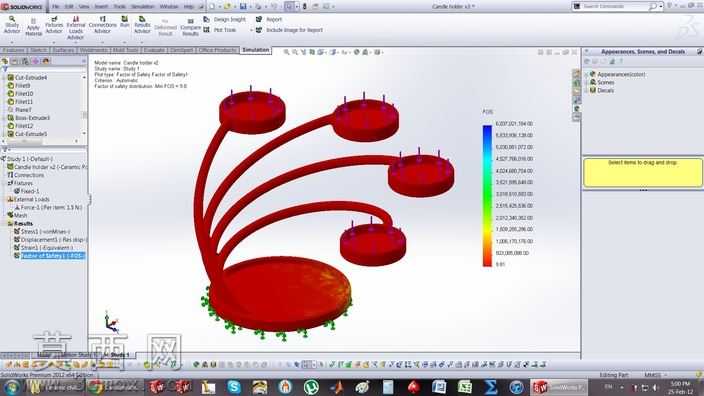Open Design Insight plot

click(225, 19)
